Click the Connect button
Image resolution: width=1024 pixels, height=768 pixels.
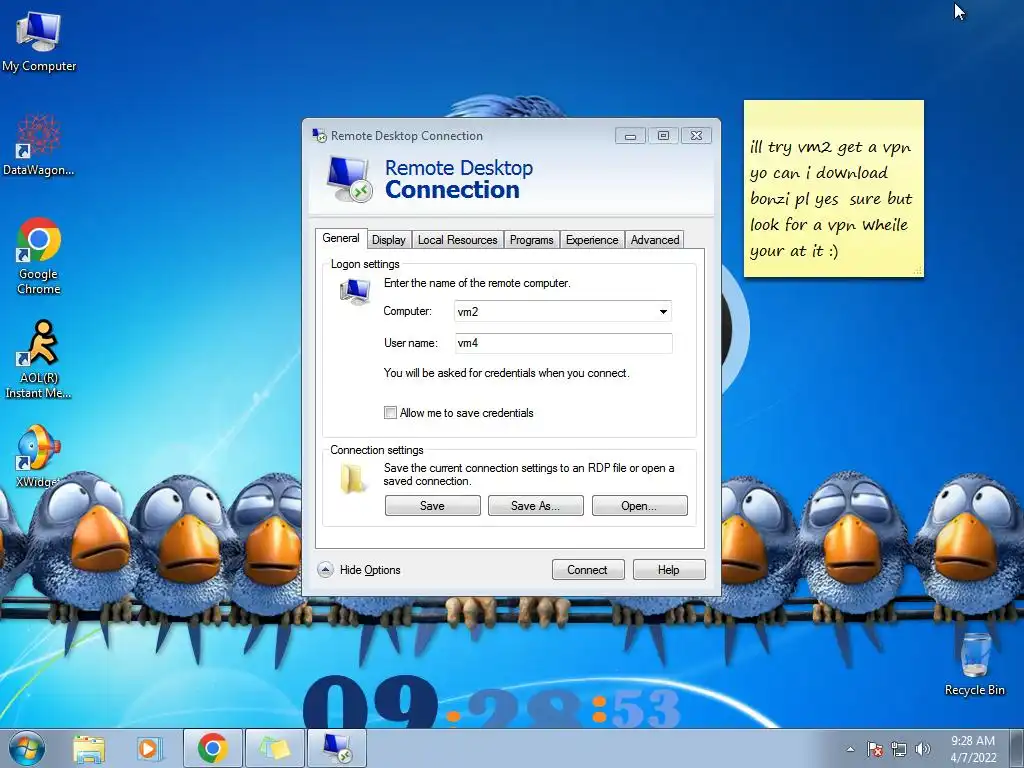tap(588, 569)
